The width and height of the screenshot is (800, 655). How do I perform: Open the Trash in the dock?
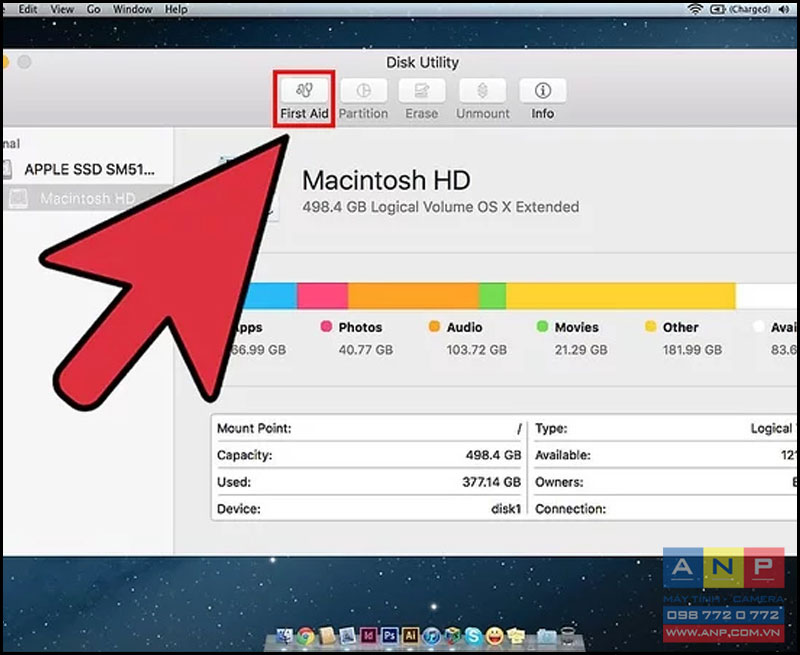tap(567, 635)
